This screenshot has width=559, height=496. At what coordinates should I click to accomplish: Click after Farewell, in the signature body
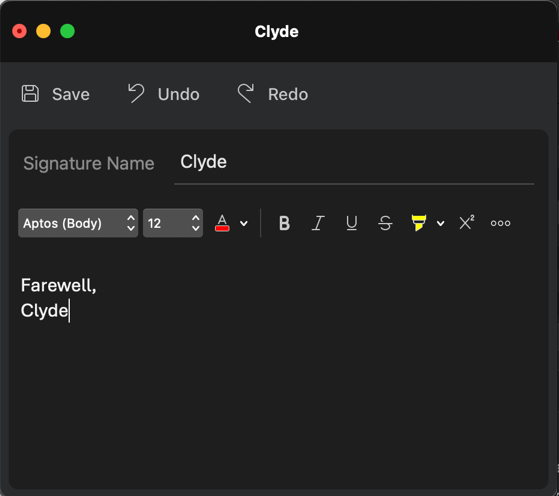(98, 286)
